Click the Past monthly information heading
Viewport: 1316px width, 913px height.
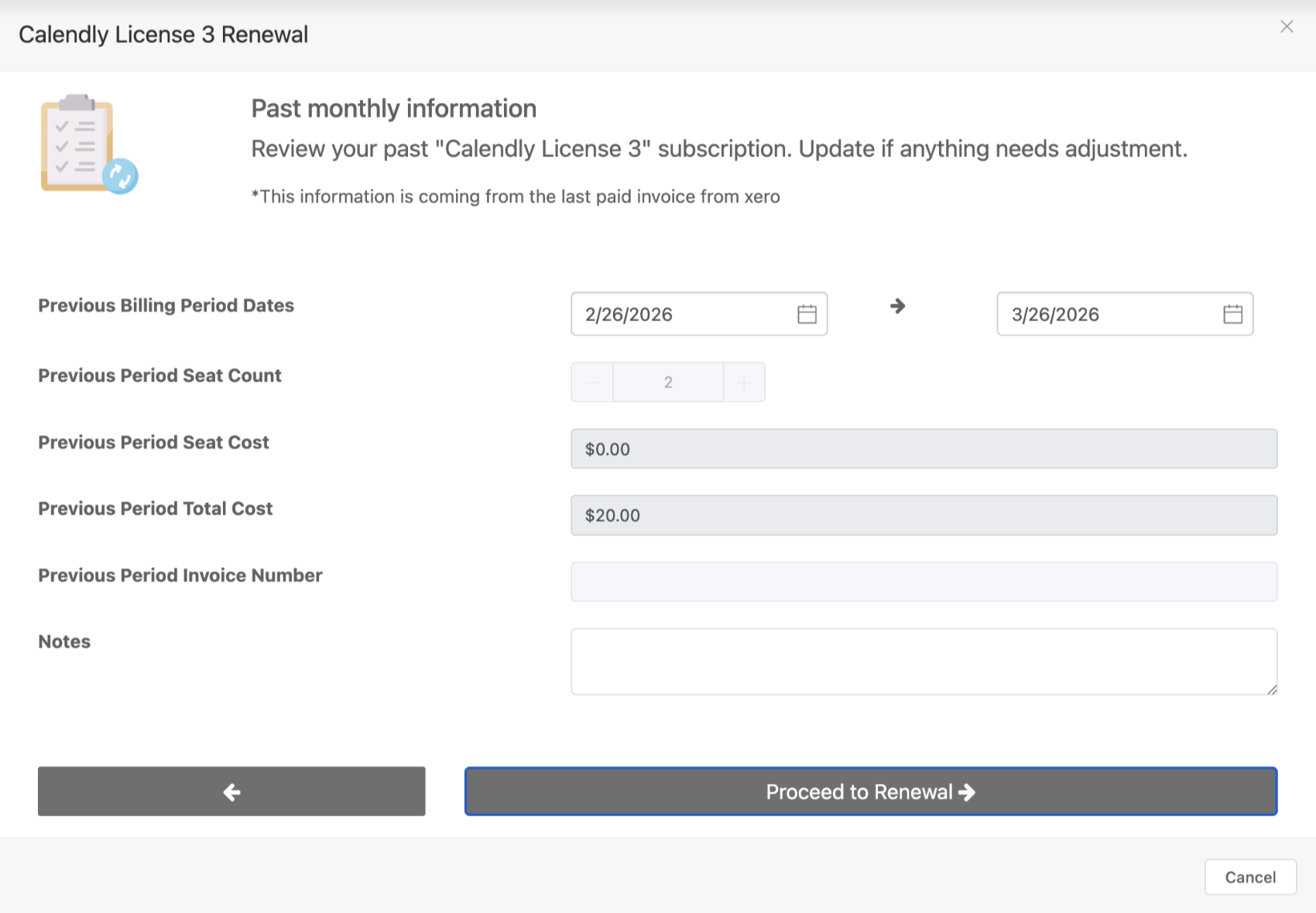click(x=393, y=108)
